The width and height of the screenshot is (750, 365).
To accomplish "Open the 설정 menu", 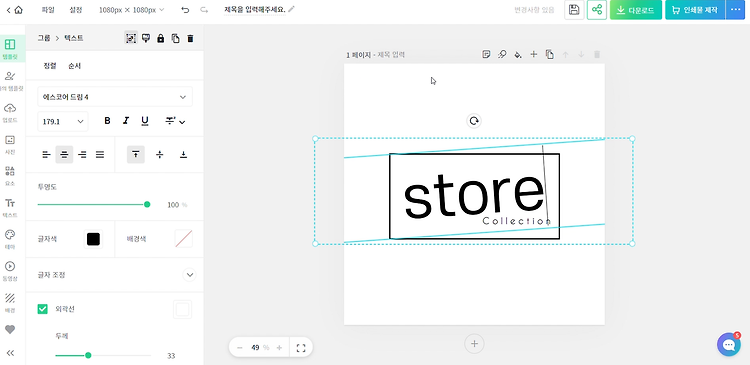I will pos(76,10).
